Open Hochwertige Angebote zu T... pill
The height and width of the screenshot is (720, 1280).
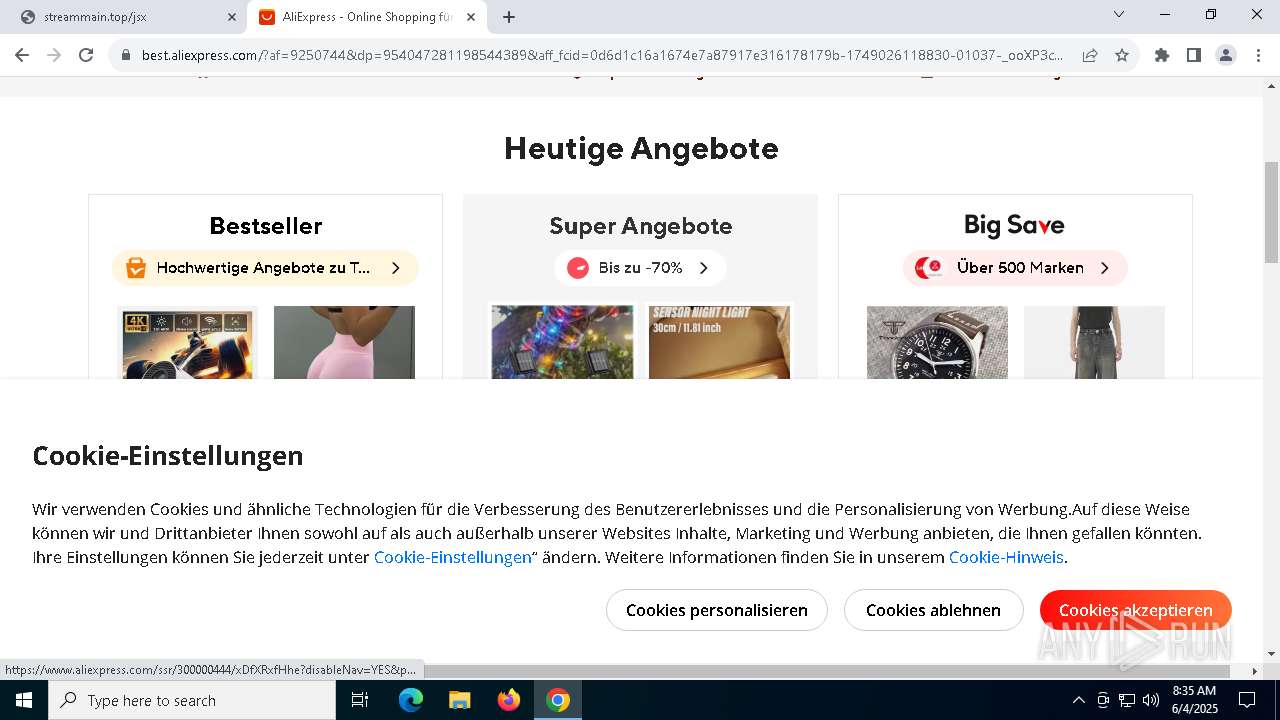pos(265,268)
